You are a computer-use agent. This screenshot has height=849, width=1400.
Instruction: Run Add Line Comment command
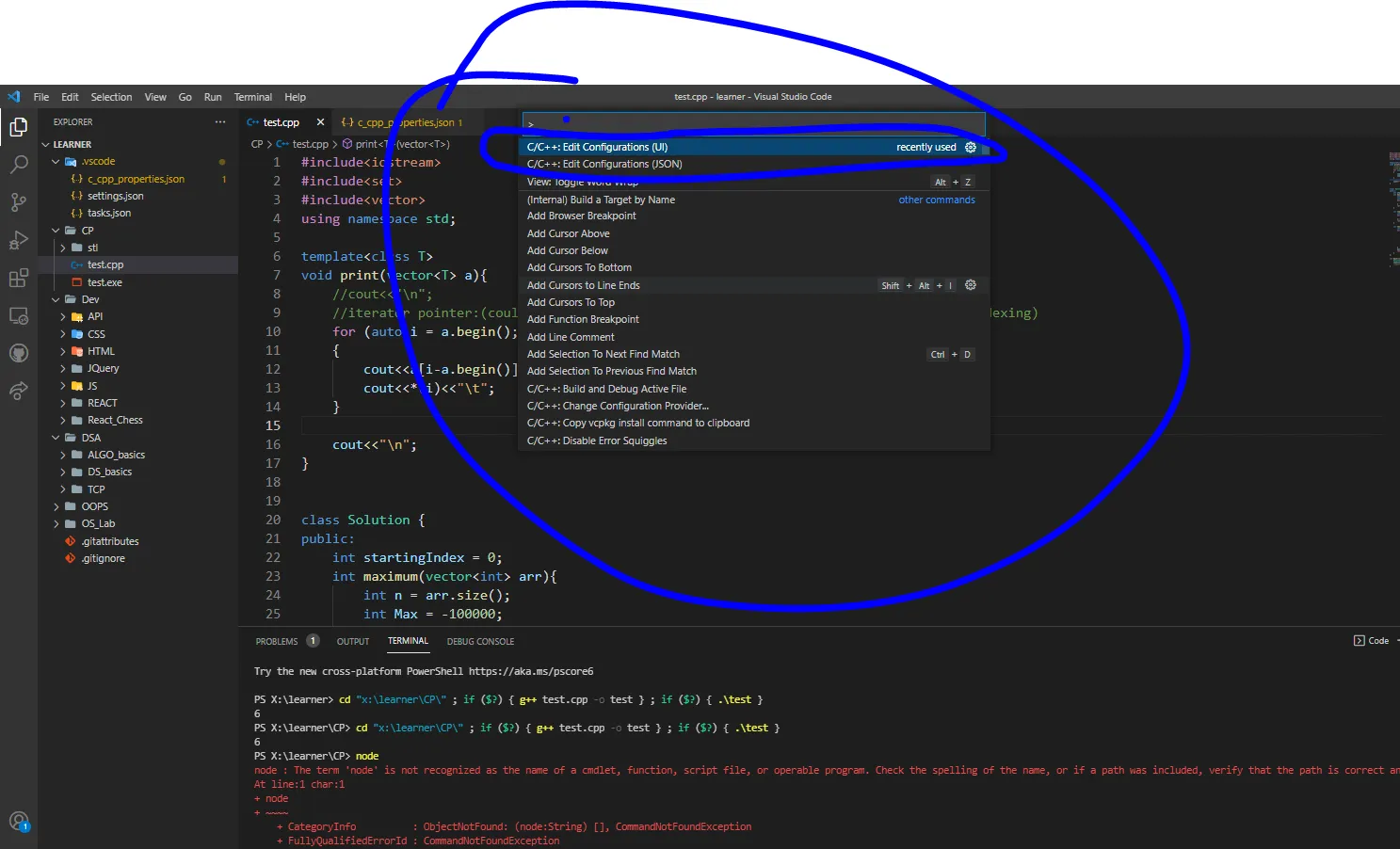click(753, 337)
